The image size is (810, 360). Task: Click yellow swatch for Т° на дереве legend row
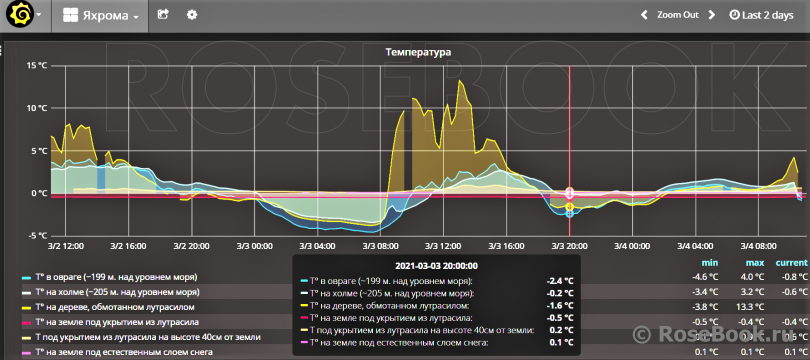point(26,308)
